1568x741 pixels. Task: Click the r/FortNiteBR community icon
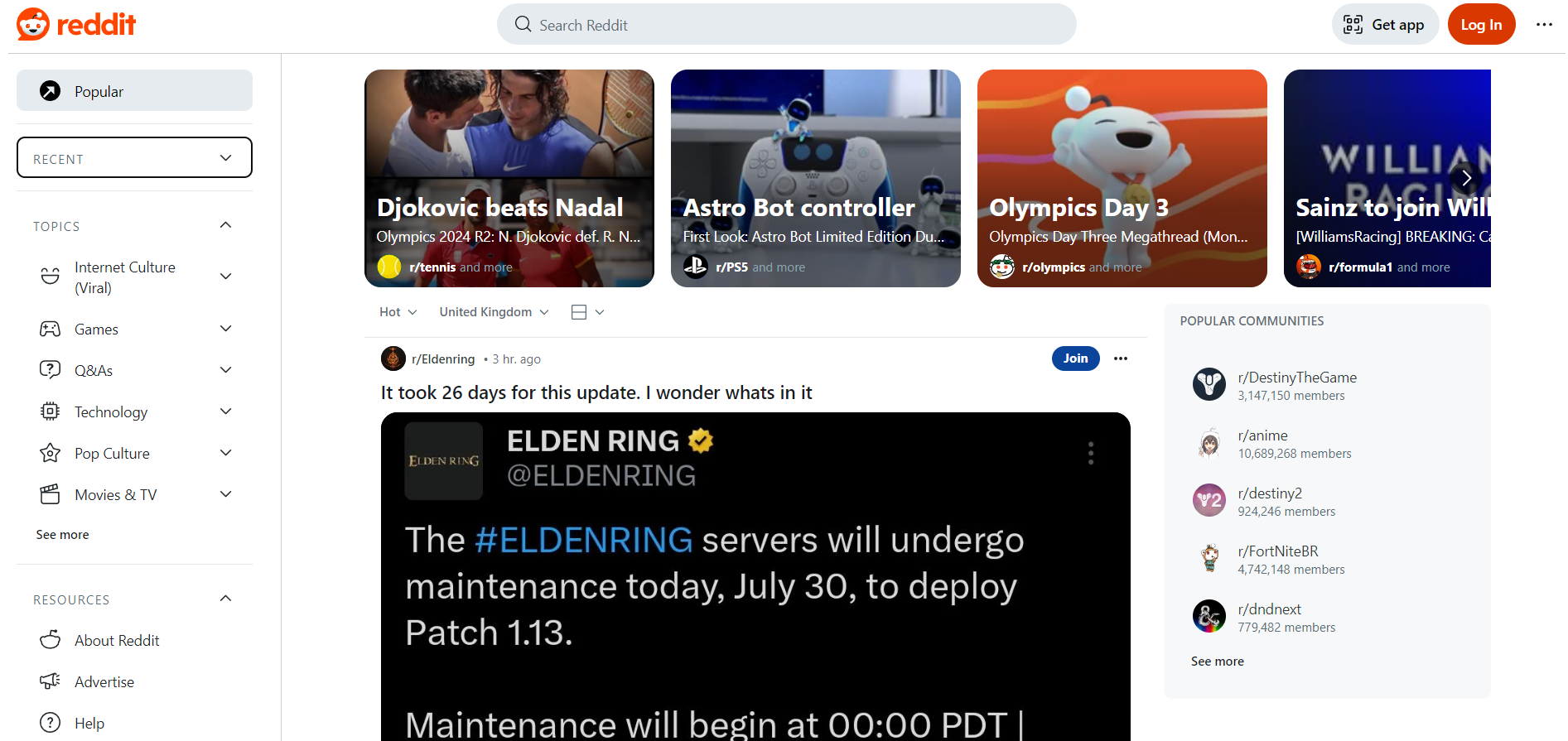pyautogui.click(x=1209, y=558)
